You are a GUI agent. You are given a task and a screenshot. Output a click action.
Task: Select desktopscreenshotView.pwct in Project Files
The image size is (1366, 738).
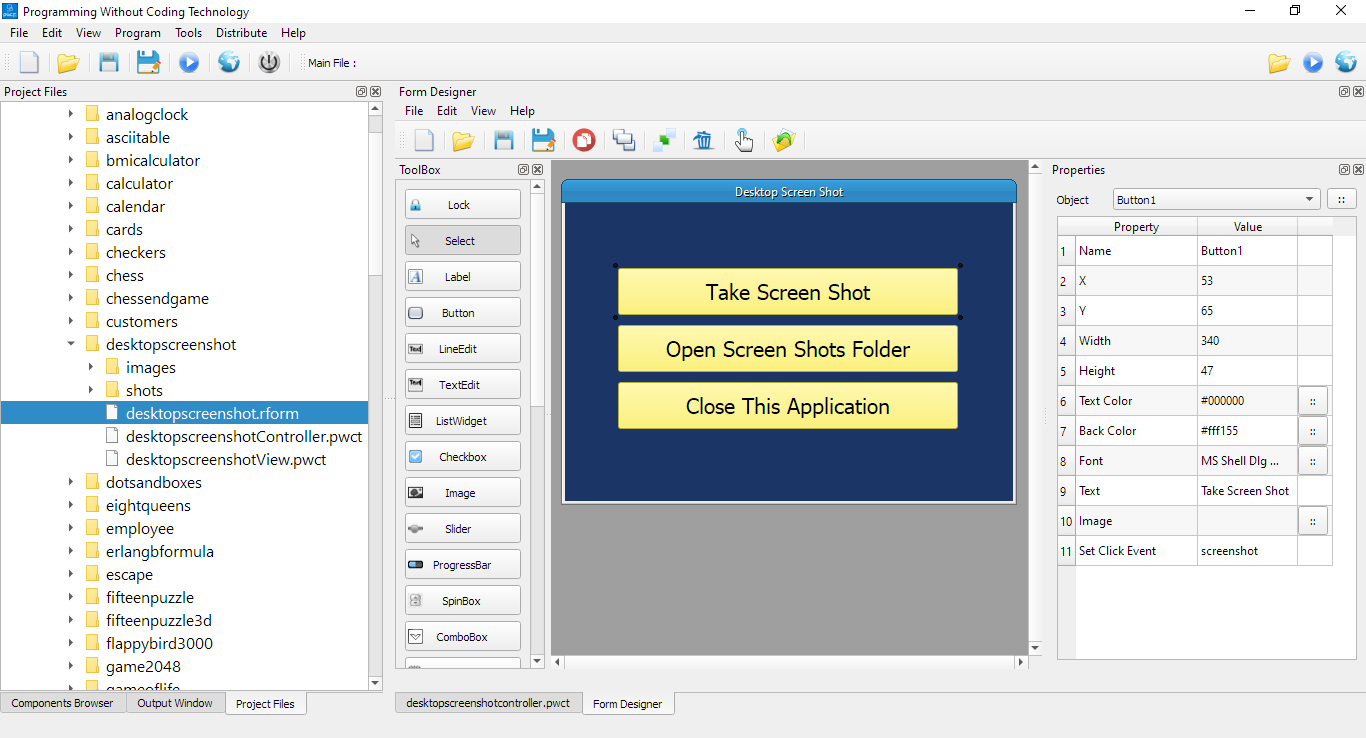(x=225, y=460)
